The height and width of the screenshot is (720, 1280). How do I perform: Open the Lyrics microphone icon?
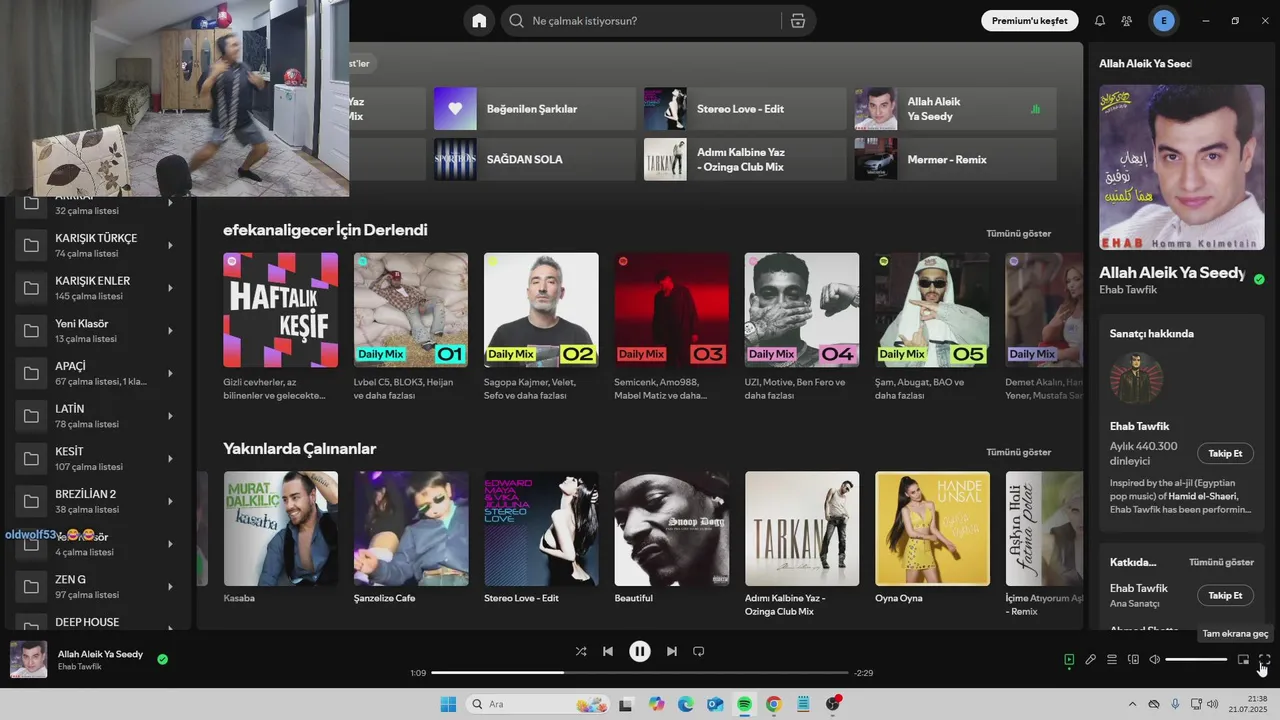pyautogui.click(x=1091, y=660)
